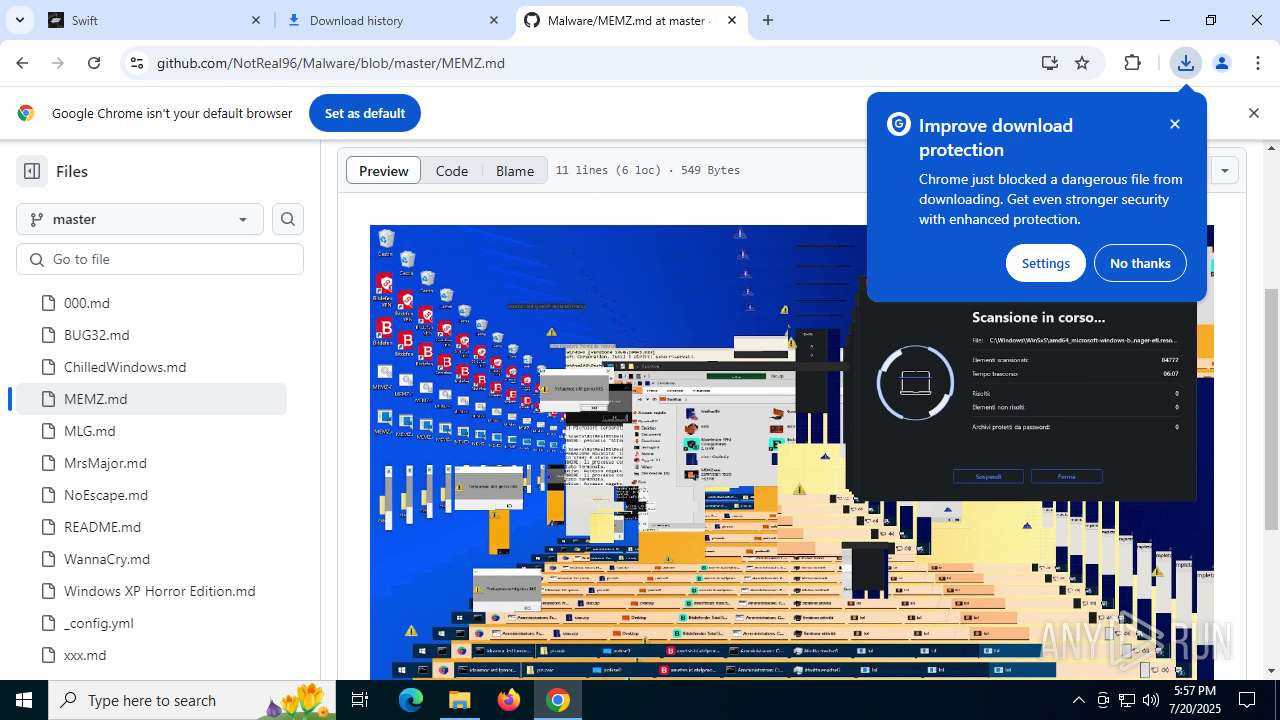Image resolution: width=1280 pixels, height=720 pixels.
Task: Click the MEMZ screenshot image
Action: tap(792, 452)
